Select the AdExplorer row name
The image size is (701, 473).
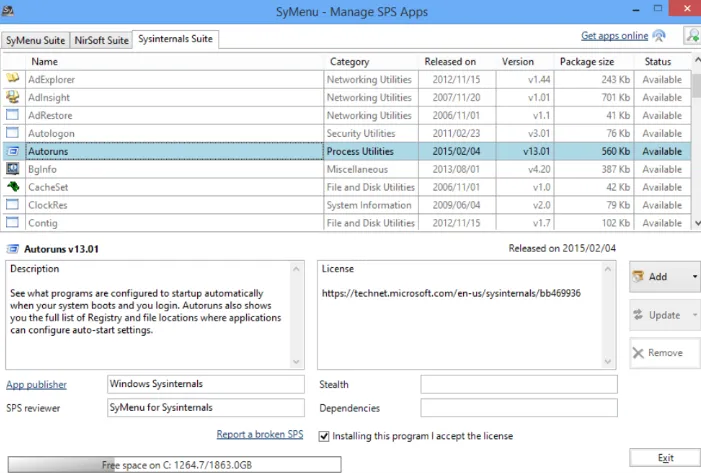click(51, 80)
